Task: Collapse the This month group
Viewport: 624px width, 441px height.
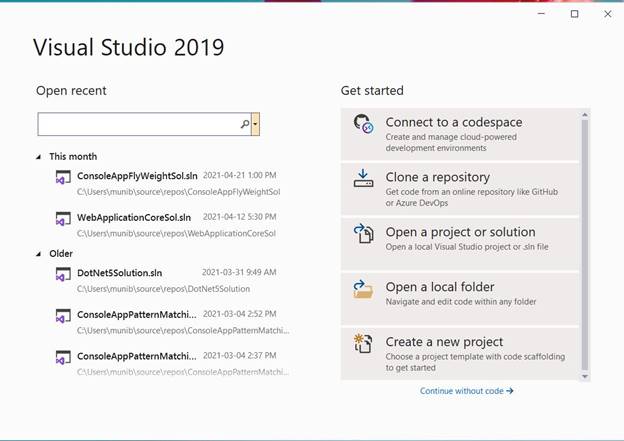Action: coord(39,157)
